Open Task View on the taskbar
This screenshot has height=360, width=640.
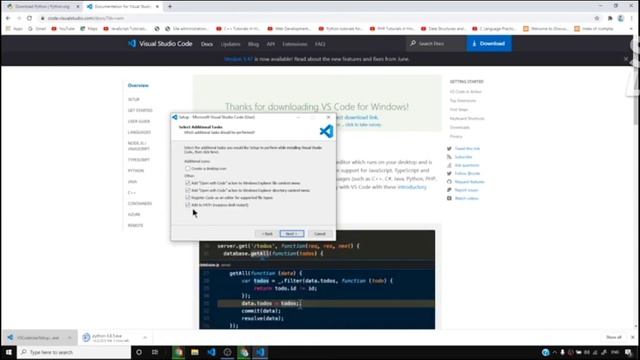(155, 352)
